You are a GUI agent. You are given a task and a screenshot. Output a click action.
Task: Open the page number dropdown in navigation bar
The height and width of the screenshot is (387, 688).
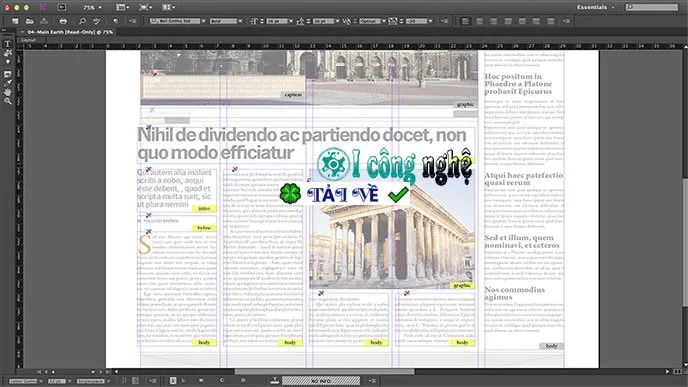93,372
